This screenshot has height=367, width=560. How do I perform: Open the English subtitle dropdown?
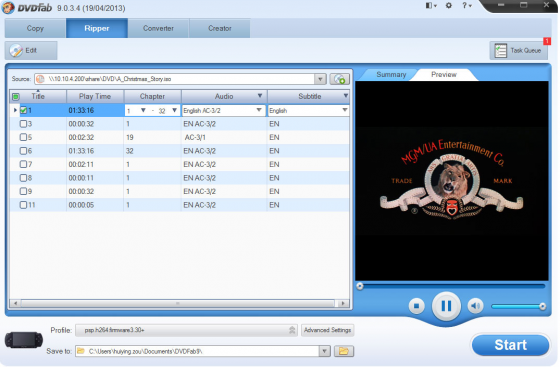point(345,110)
